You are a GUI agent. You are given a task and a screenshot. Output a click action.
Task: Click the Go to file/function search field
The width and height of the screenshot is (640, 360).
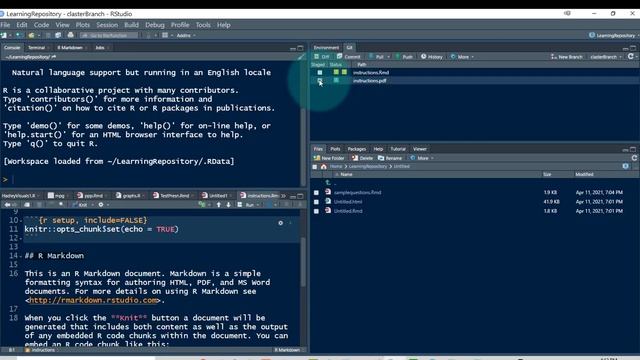(x=109, y=36)
